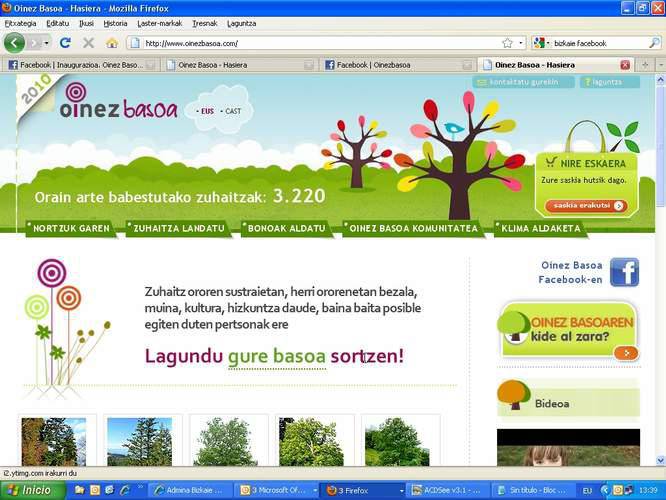Open 3 Firefox taskbar group
The width and height of the screenshot is (666, 500).
(364, 490)
